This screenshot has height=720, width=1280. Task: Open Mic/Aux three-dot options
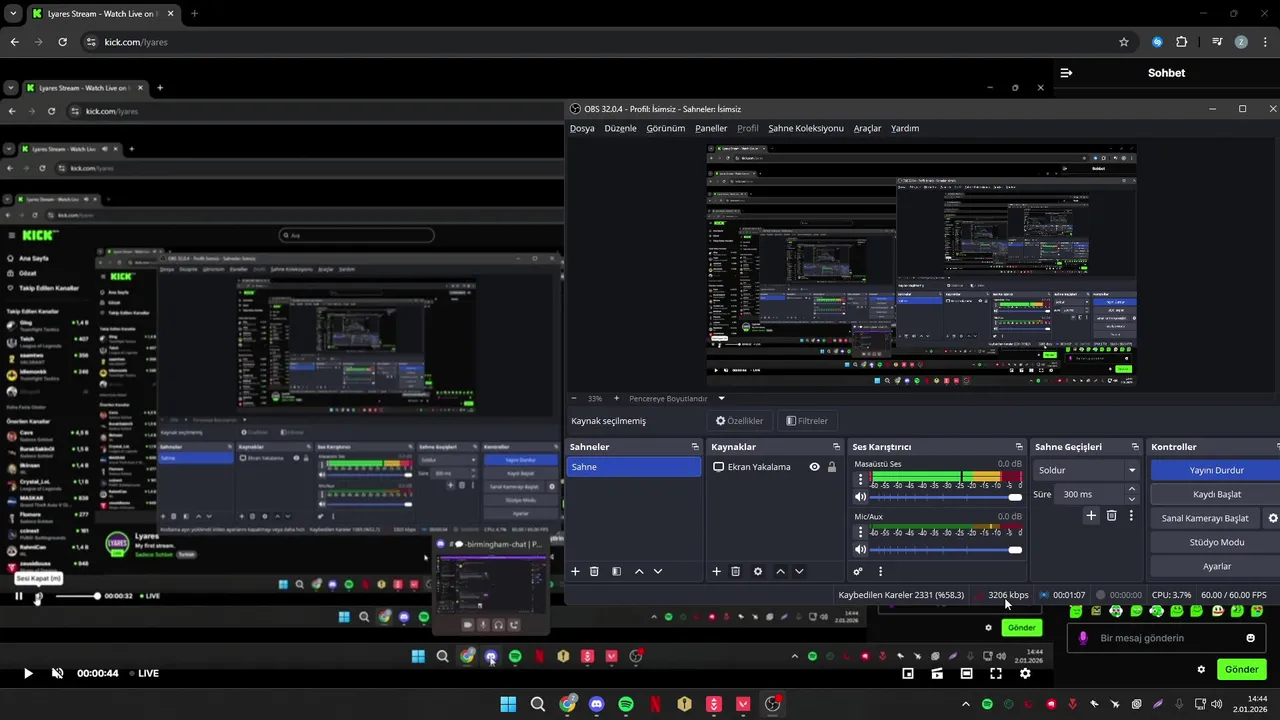point(860,532)
